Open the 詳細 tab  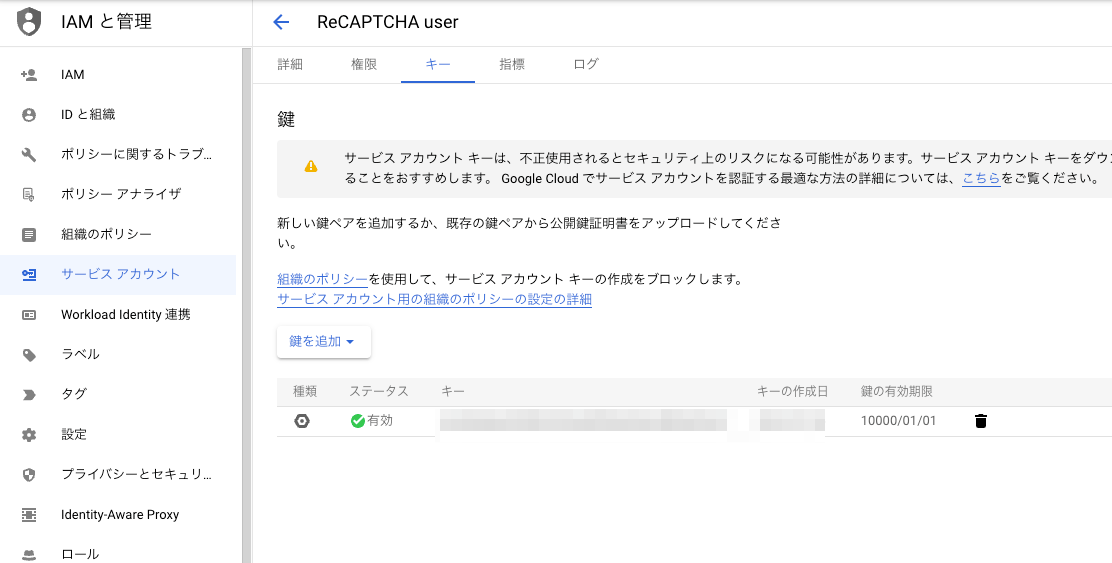290,65
